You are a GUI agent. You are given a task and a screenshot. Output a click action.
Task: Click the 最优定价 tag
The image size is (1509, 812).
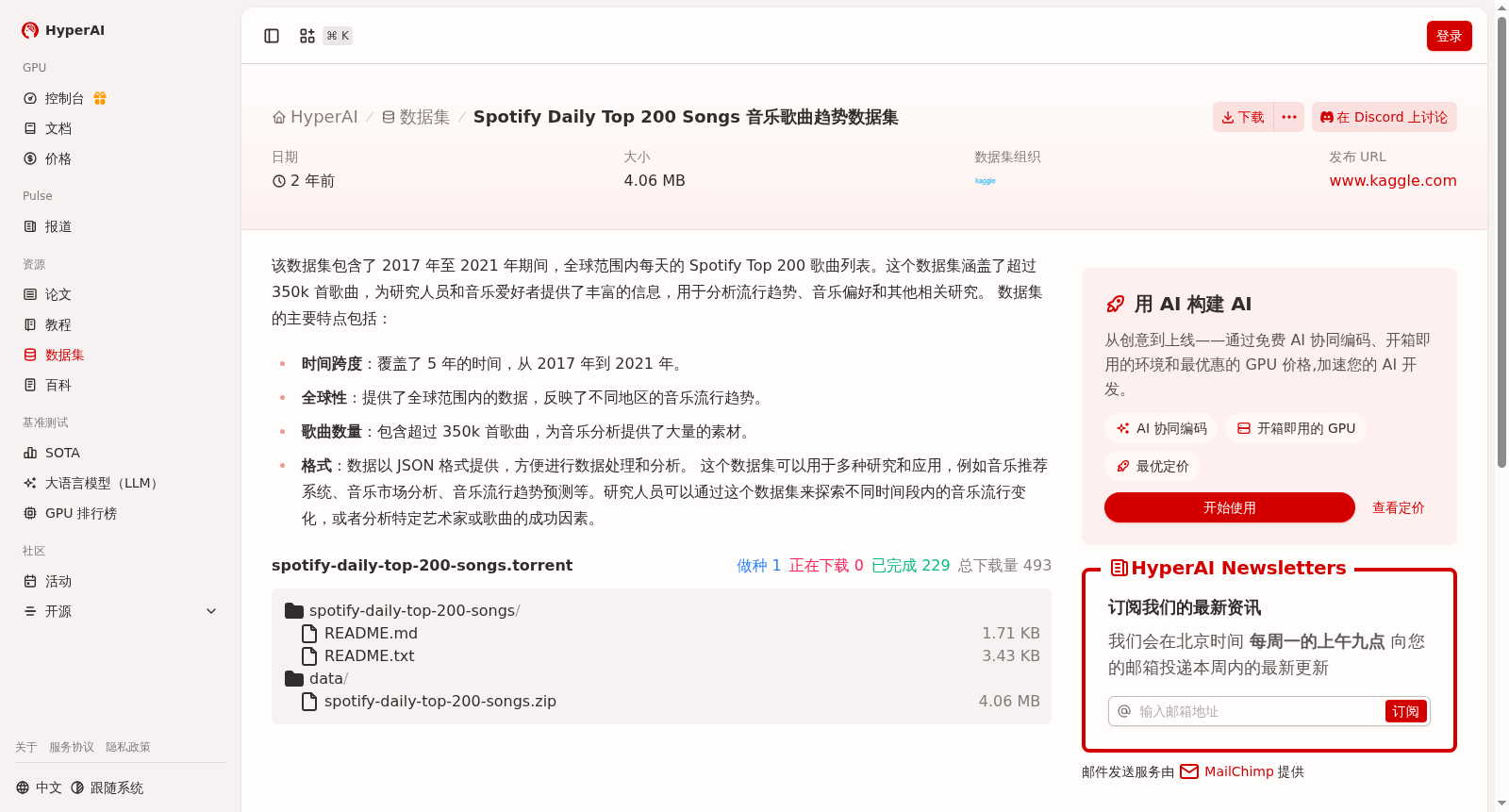[x=1152, y=466]
